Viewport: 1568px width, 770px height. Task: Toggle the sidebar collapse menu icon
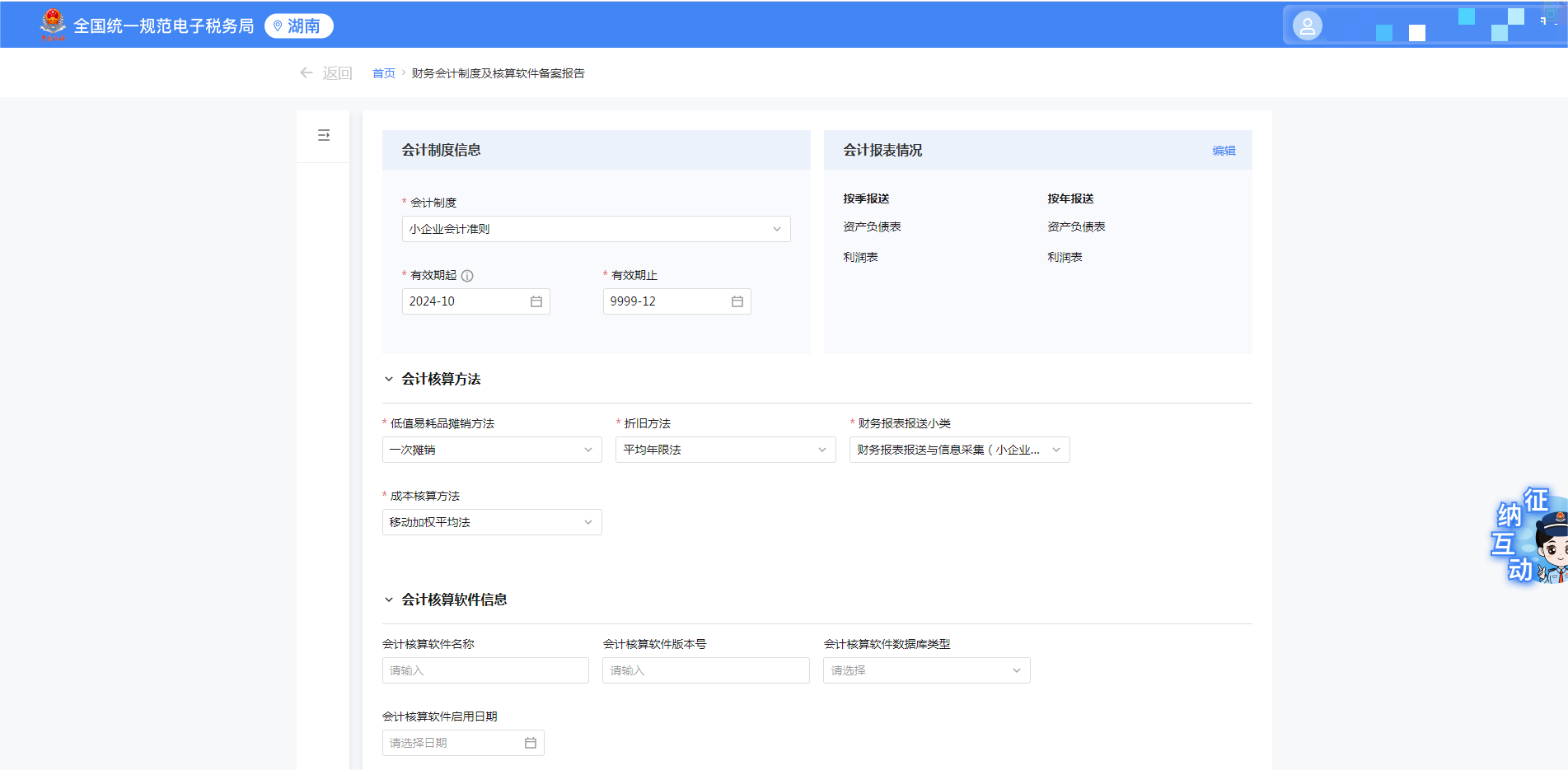[x=324, y=135]
